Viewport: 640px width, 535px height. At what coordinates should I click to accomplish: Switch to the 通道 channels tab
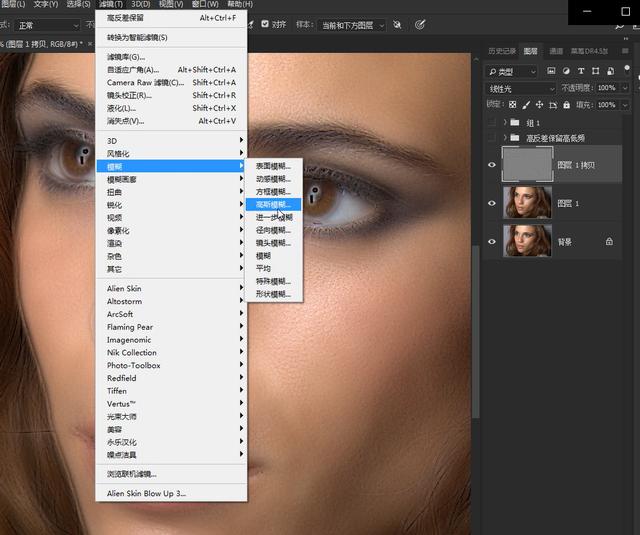tap(556, 51)
